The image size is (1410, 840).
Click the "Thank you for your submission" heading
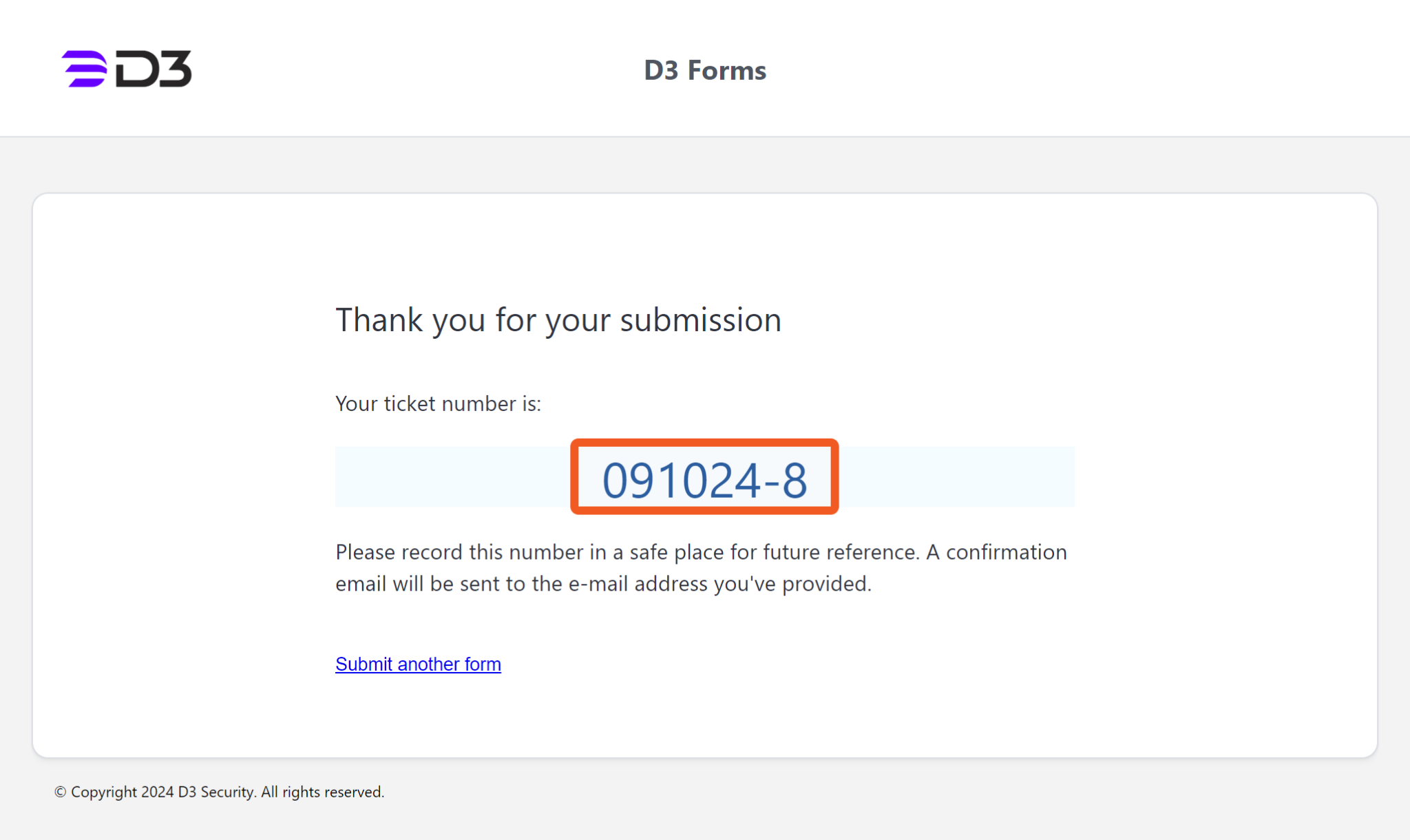tap(558, 320)
